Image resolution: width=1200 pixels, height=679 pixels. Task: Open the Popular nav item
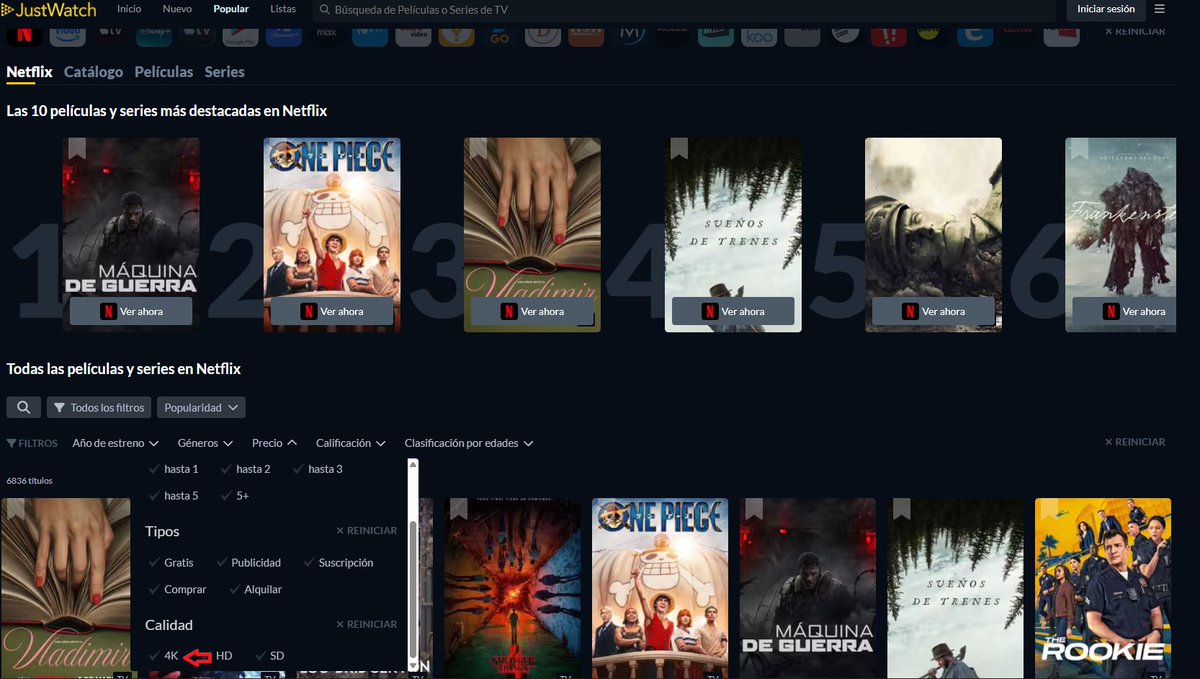pyautogui.click(x=231, y=9)
